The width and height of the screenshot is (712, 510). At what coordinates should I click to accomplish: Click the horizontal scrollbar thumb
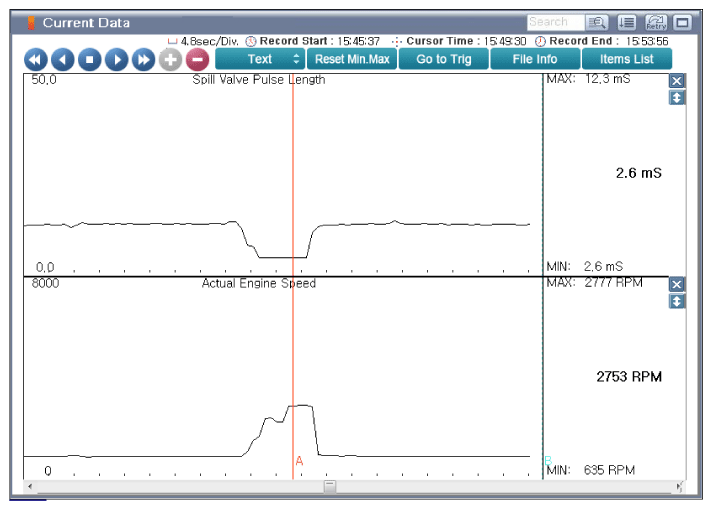click(x=330, y=486)
